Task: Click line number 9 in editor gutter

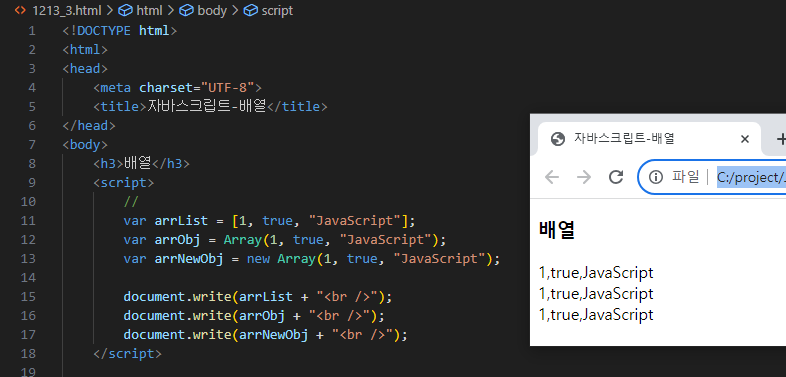Action: click(x=32, y=182)
